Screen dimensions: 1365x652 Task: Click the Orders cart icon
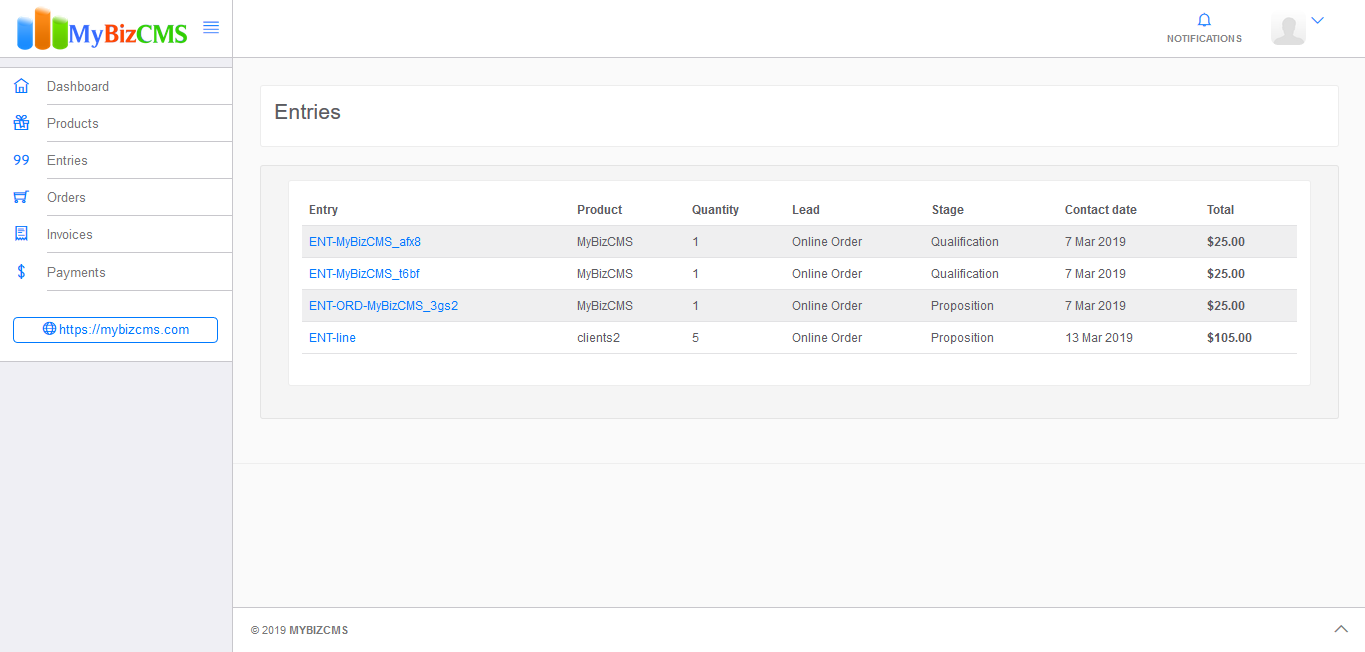point(21,197)
